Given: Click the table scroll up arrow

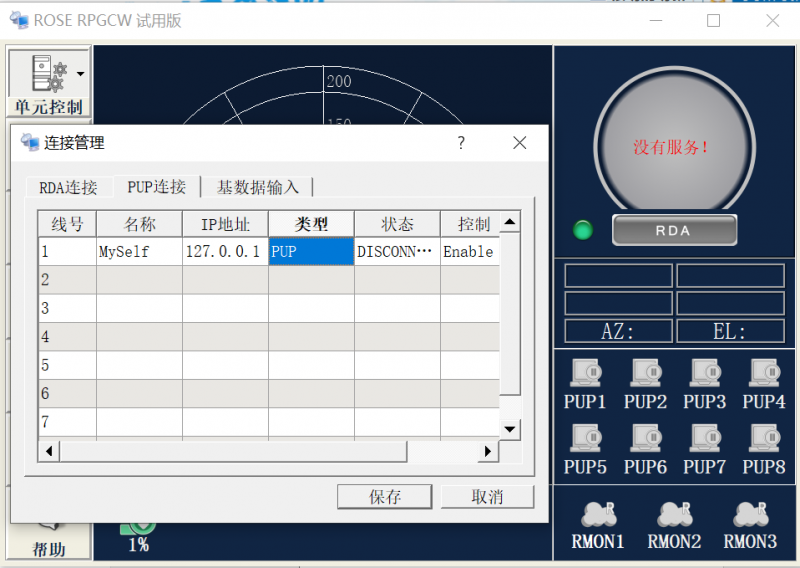Looking at the screenshot, I should pos(510,222).
